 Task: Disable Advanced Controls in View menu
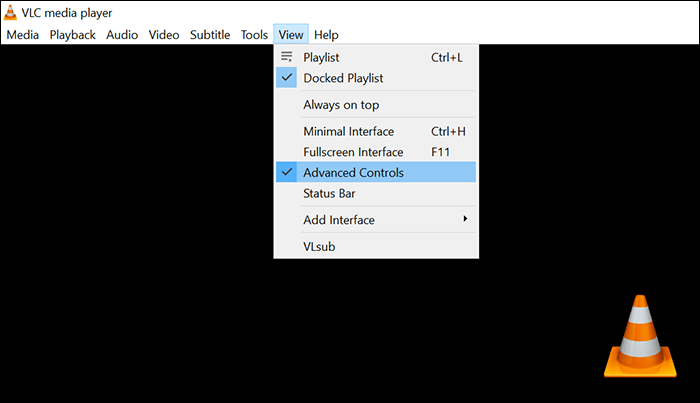tap(353, 173)
